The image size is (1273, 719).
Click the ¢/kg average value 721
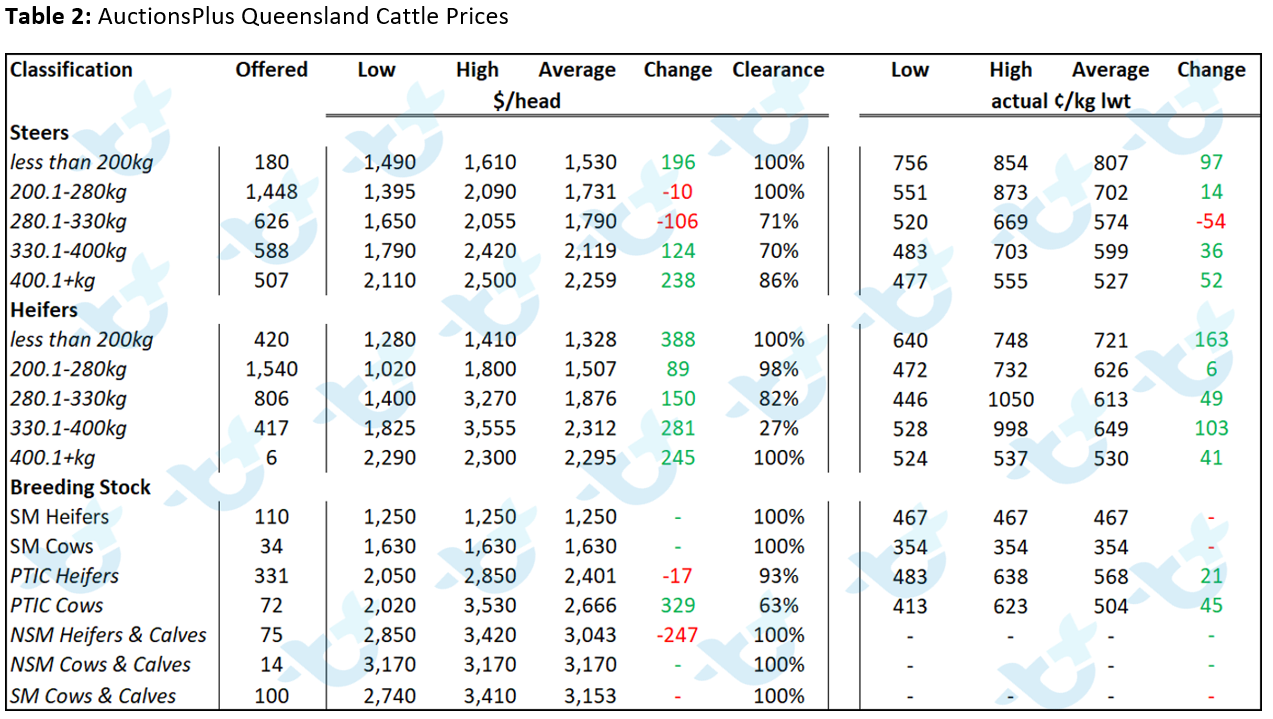point(1110,341)
